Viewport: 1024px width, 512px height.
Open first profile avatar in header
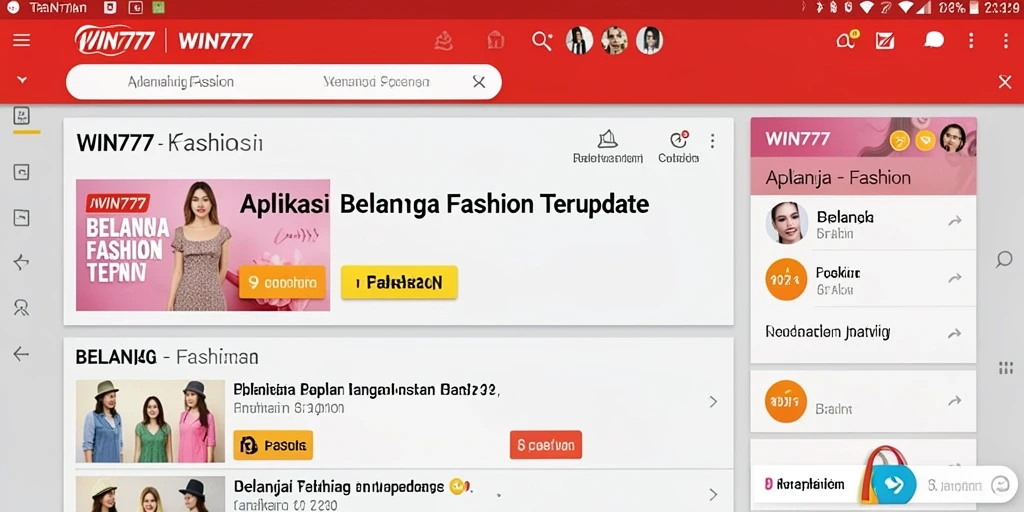tap(579, 40)
